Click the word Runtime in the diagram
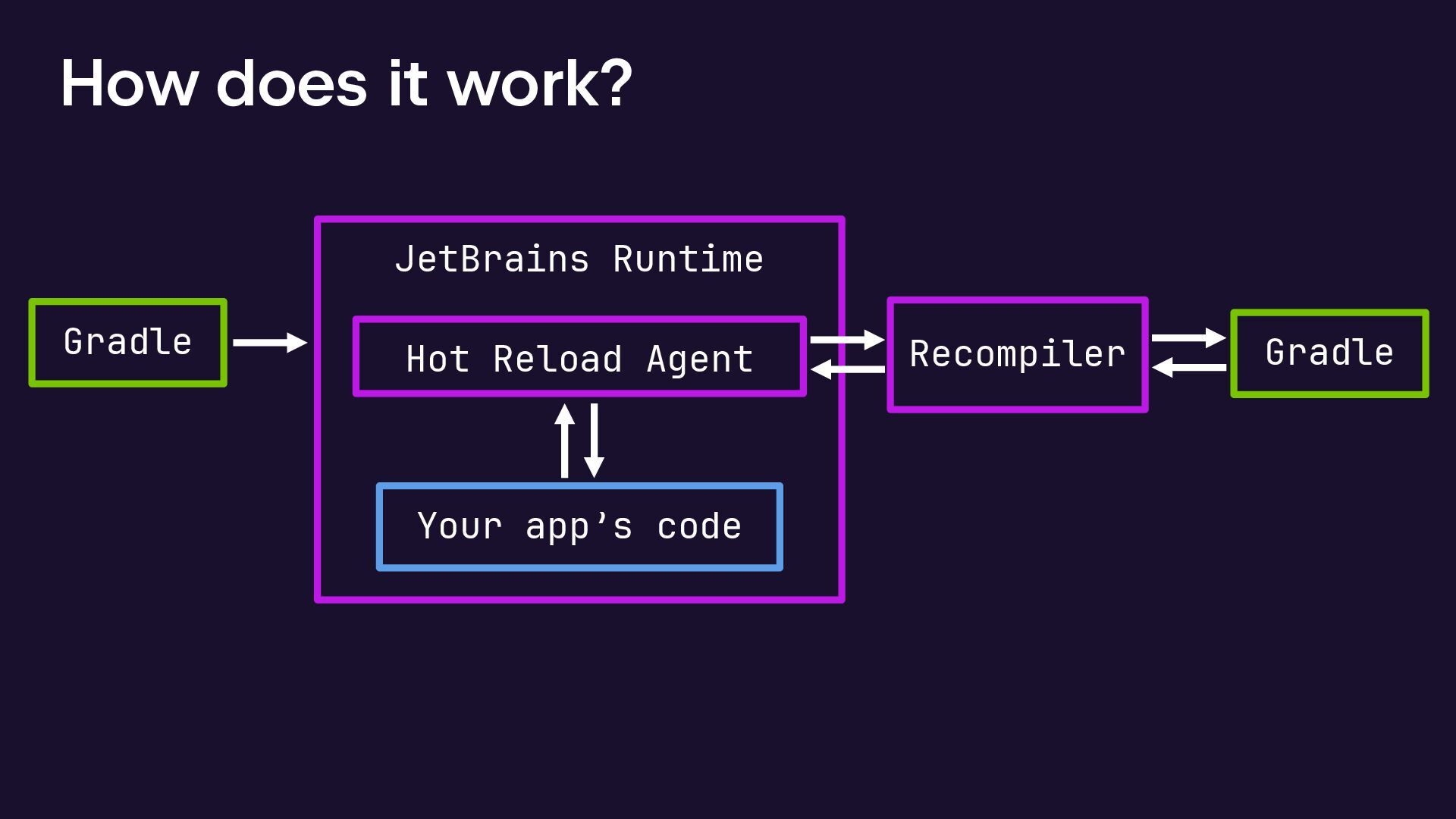Viewport: 1456px width, 819px height. [x=688, y=259]
